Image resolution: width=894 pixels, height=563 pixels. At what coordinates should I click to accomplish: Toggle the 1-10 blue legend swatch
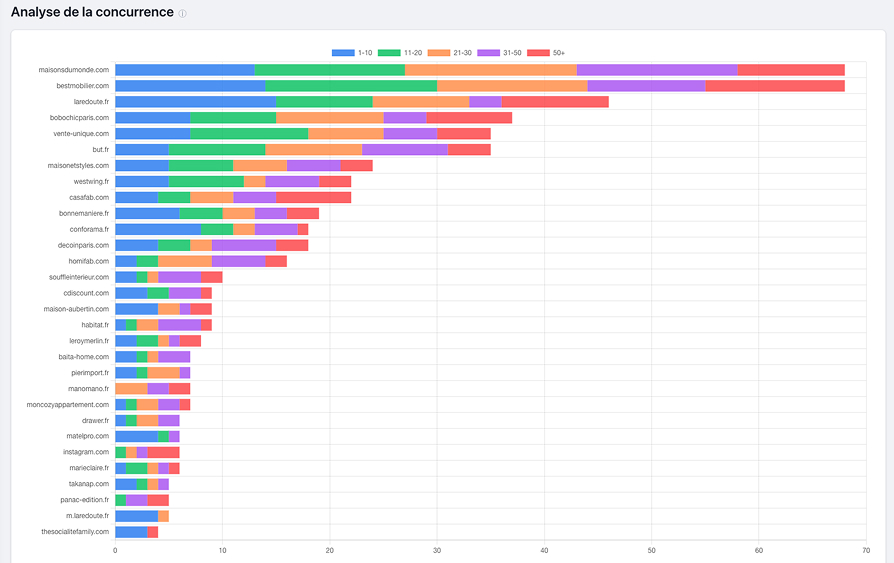pyautogui.click(x=343, y=52)
